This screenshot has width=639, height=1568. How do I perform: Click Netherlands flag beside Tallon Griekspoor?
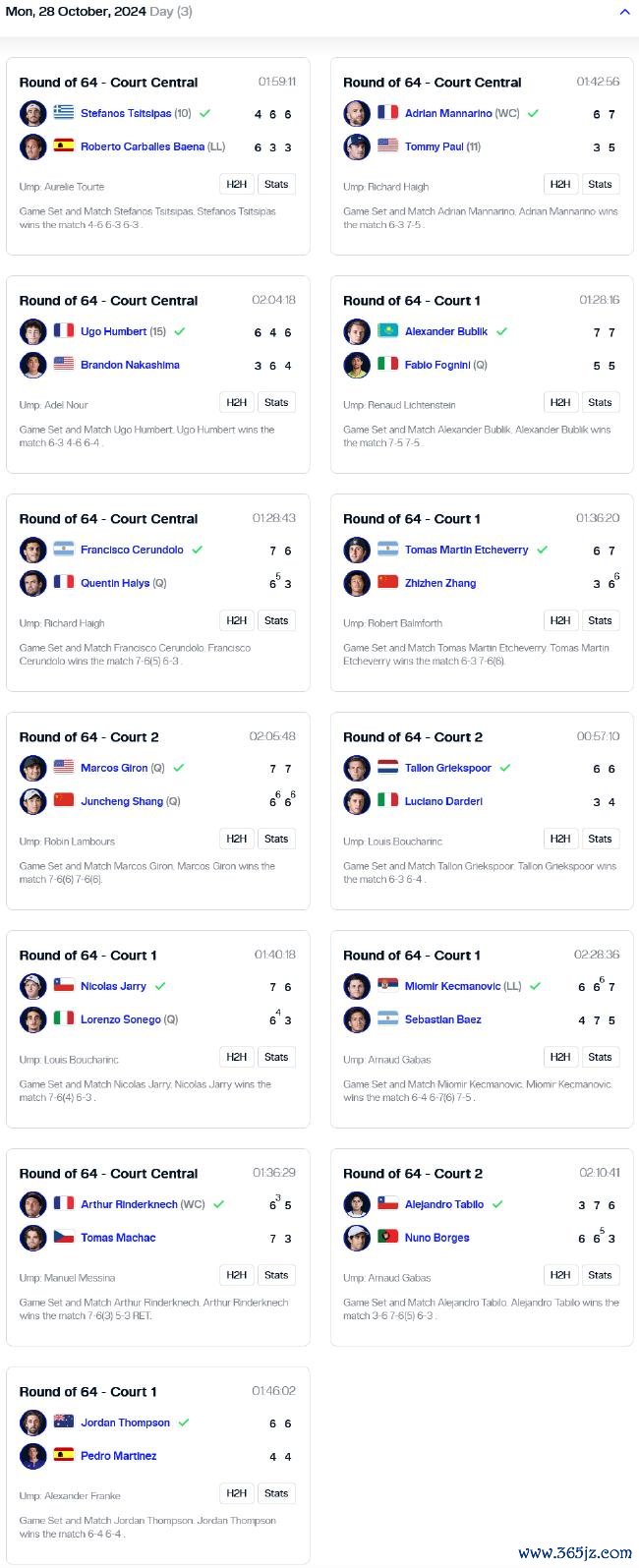(388, 767)
